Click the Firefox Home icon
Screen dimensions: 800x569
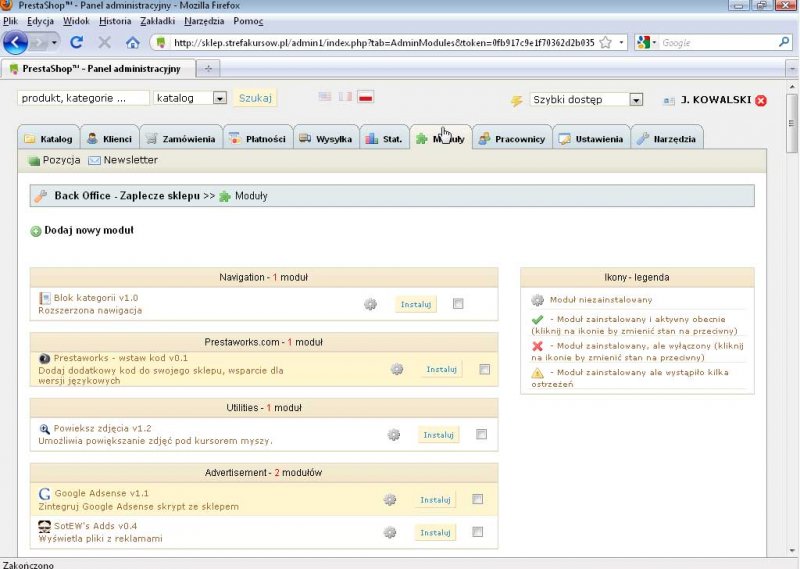tap(132, 43)
